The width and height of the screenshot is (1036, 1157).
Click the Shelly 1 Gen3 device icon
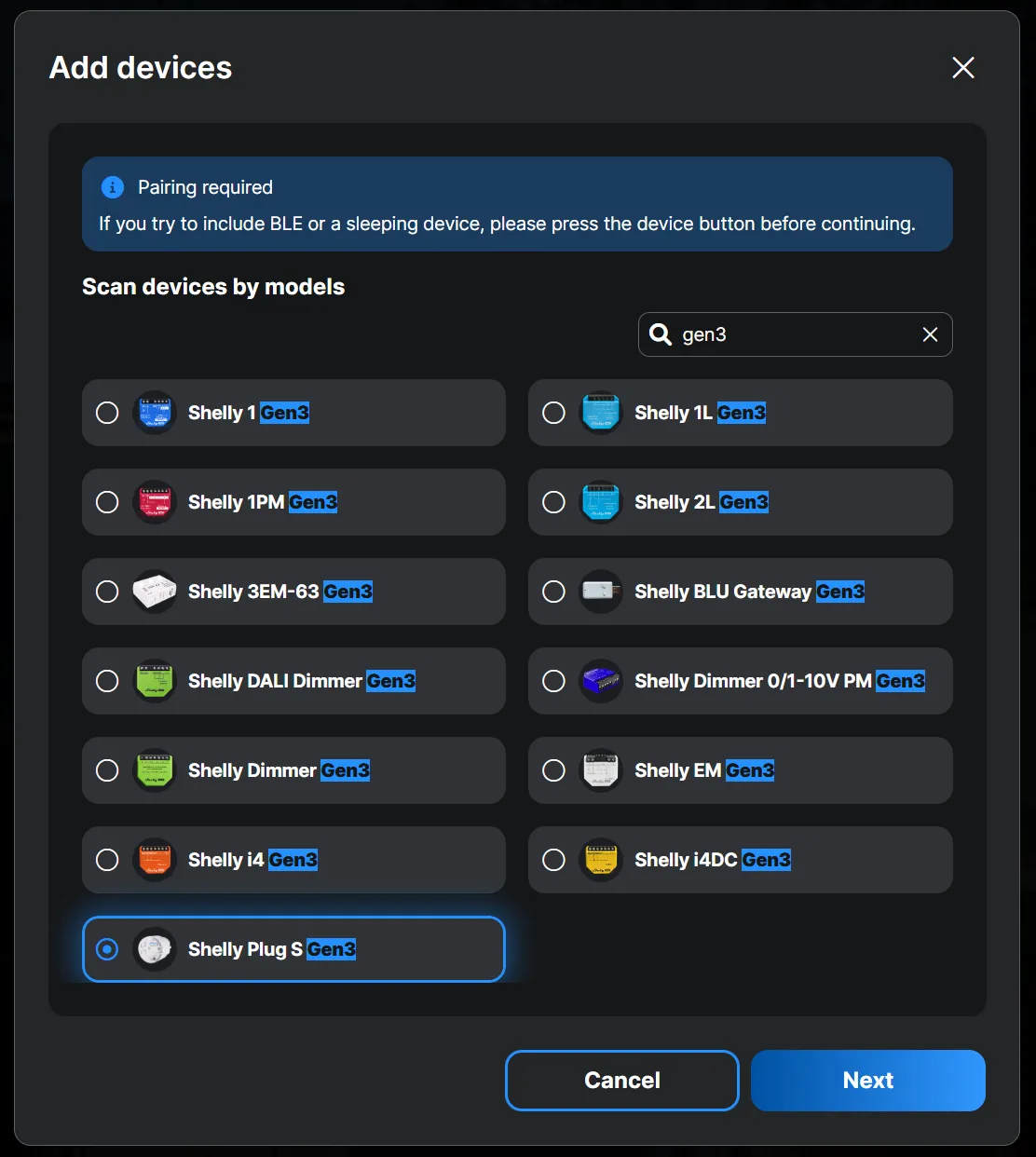click(154, 413)
